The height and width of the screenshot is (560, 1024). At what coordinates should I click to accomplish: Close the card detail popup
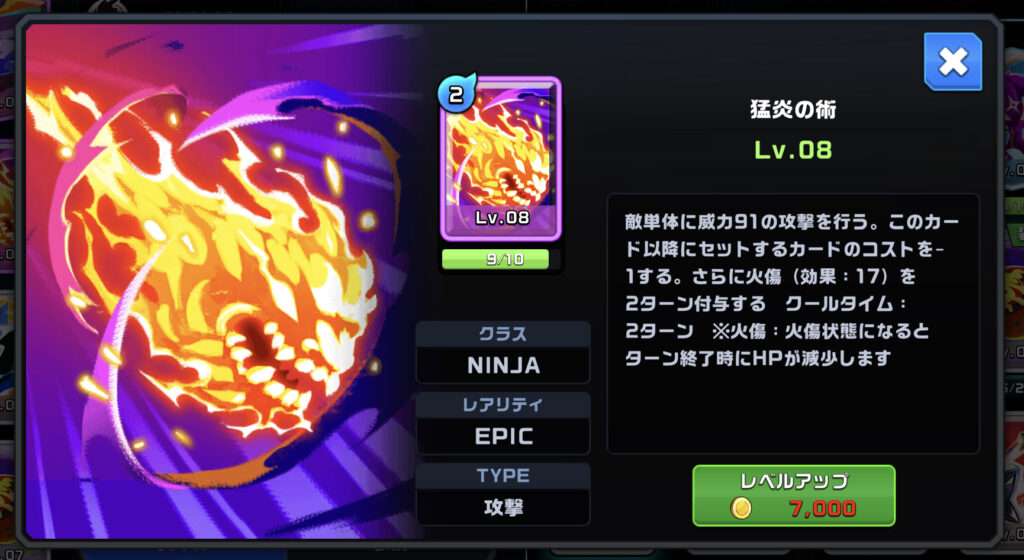pyautogui.click(x=953, y=62)
